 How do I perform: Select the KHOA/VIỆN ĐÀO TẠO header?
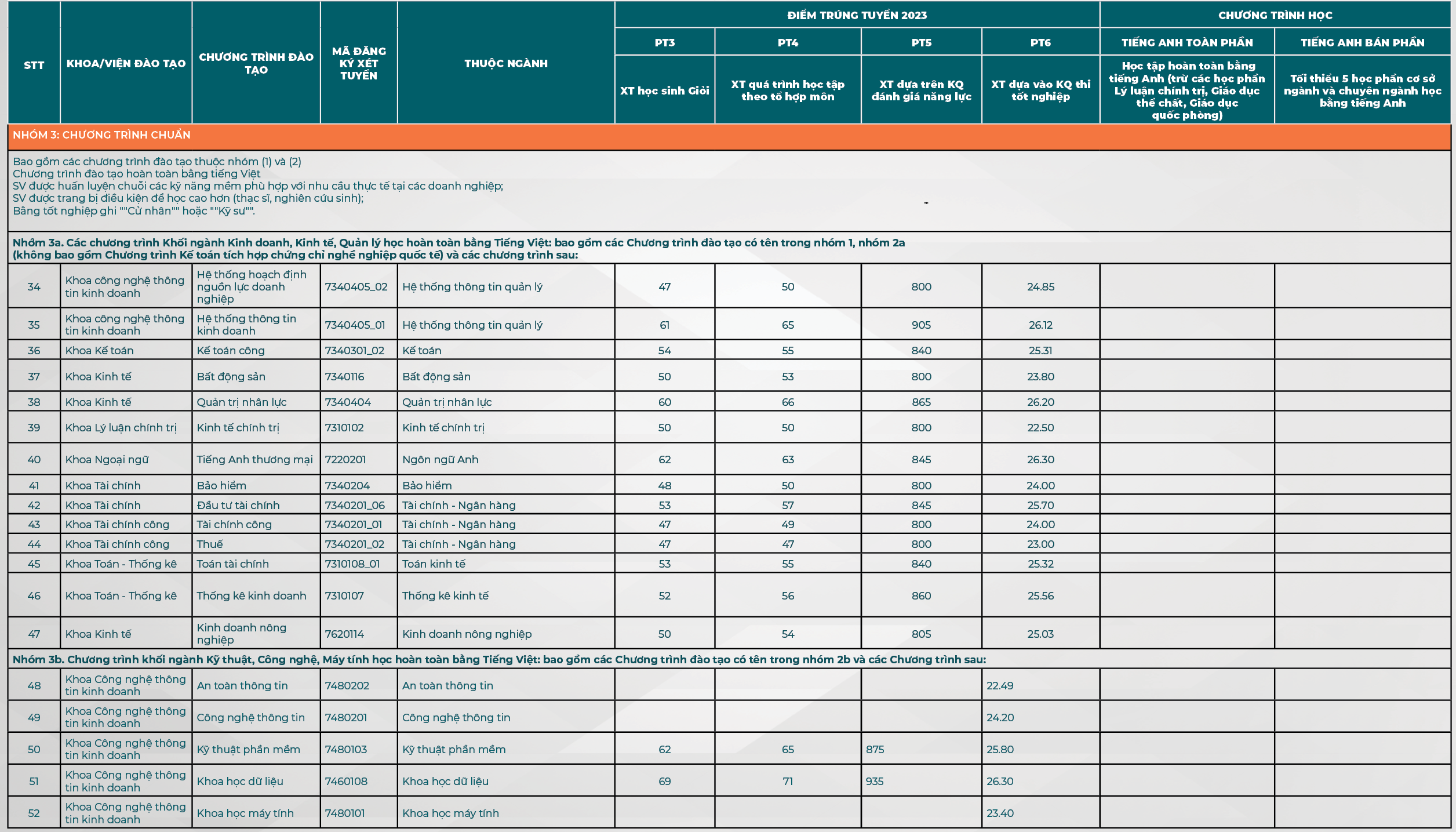[x=126, y=63]
